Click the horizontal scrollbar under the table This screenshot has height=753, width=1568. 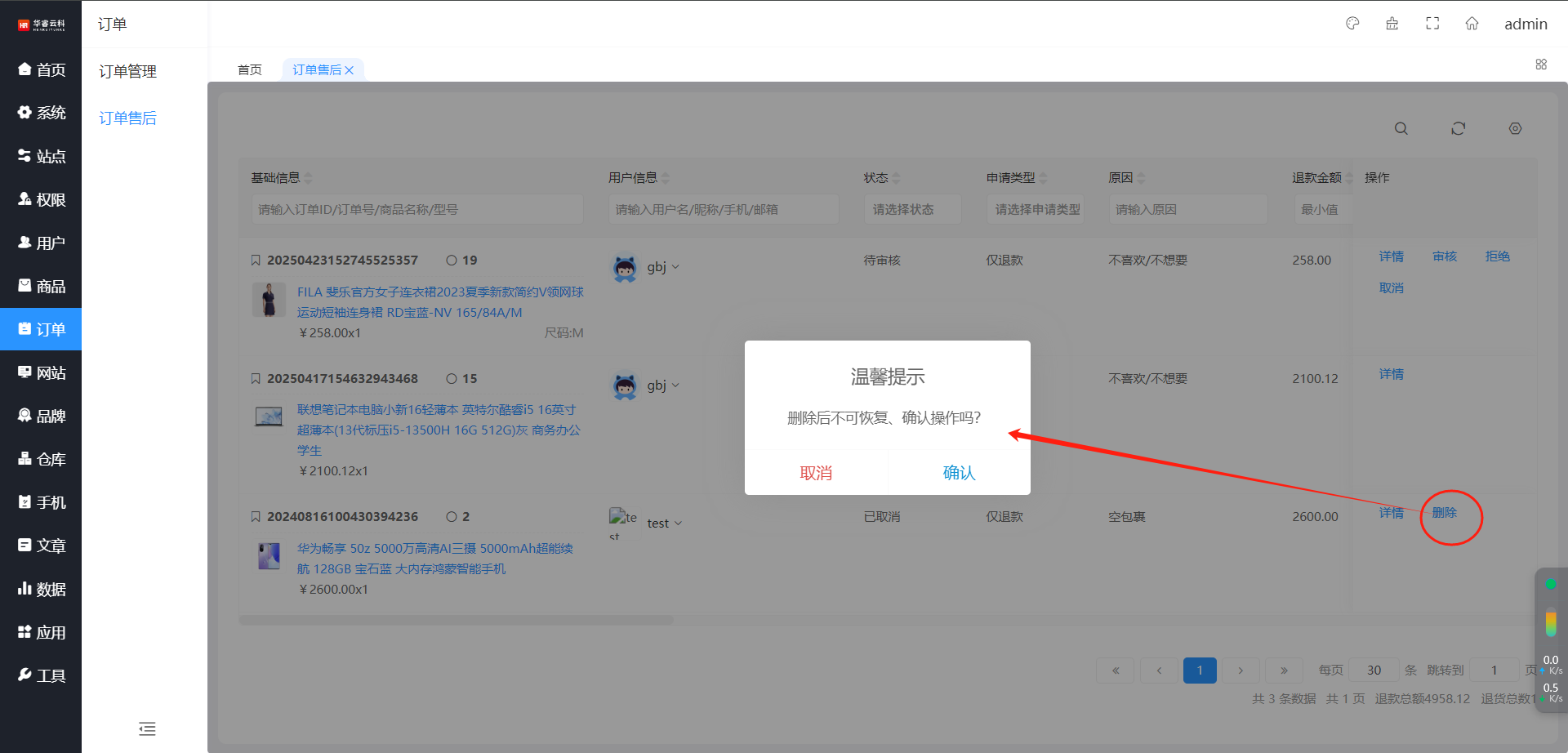tap(456, 620)
